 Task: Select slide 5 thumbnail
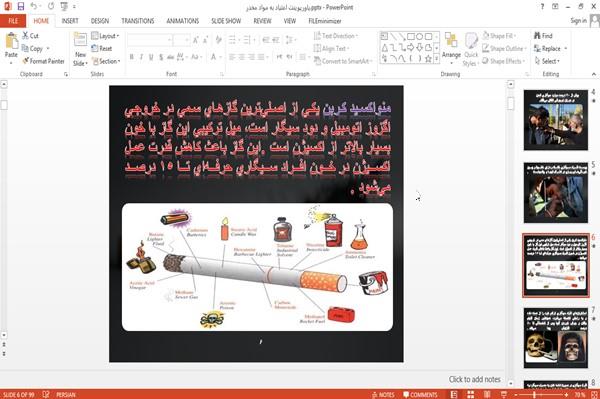(x=556, y=192)
